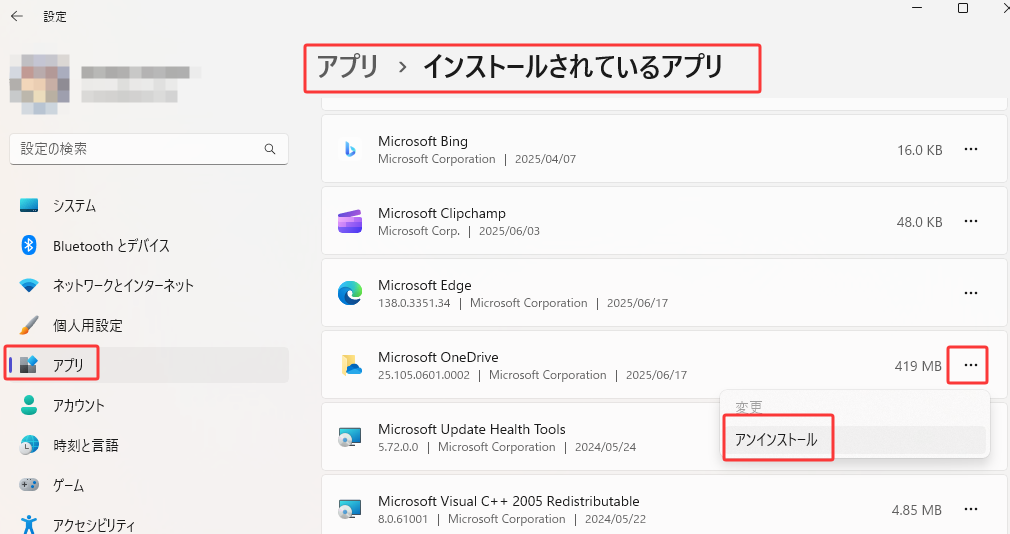Click the 16.0 KB size value
1010x534 pixels.
click(919, 150)
